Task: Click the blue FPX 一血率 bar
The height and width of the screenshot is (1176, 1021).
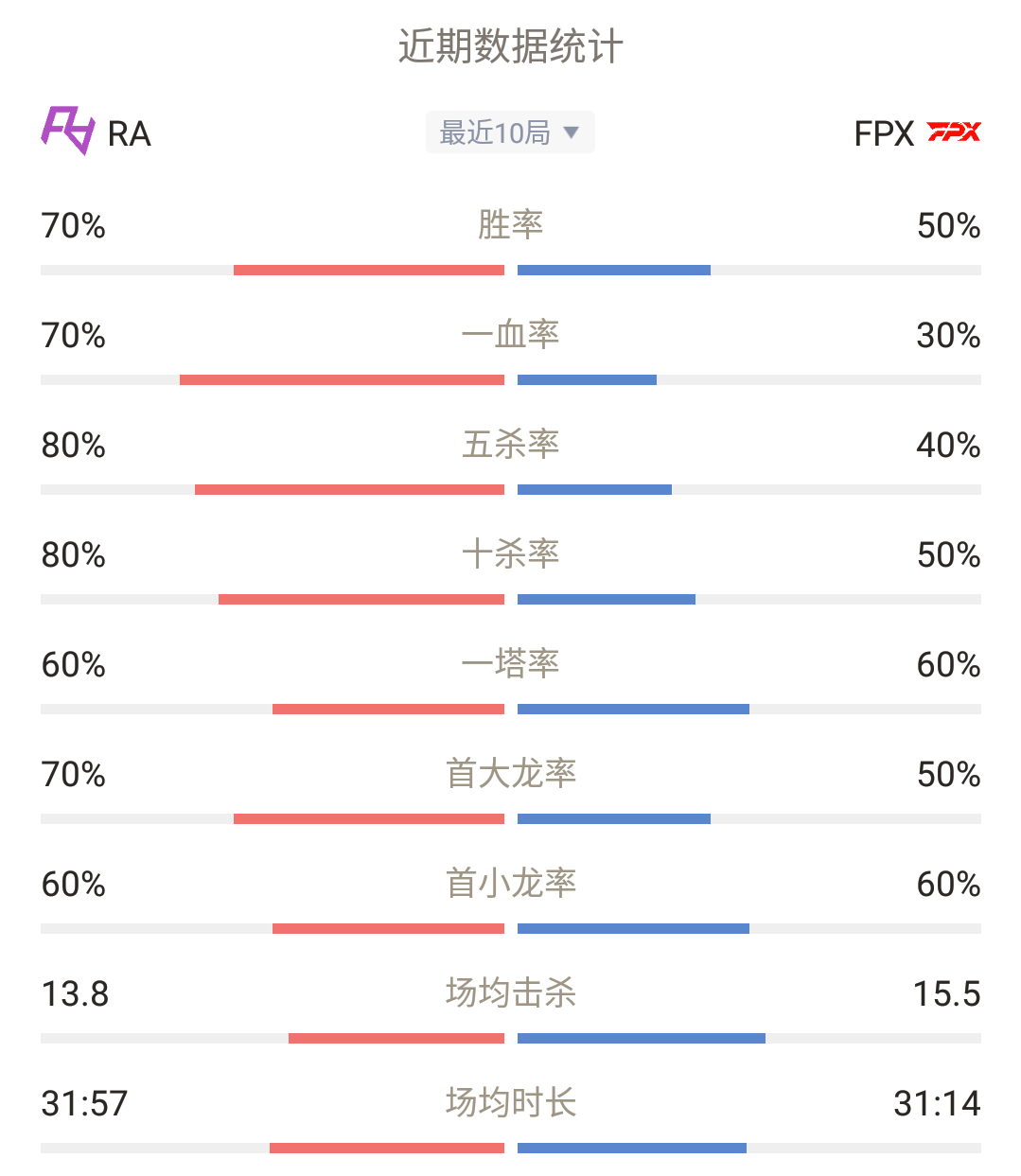Action: (587, 380)
